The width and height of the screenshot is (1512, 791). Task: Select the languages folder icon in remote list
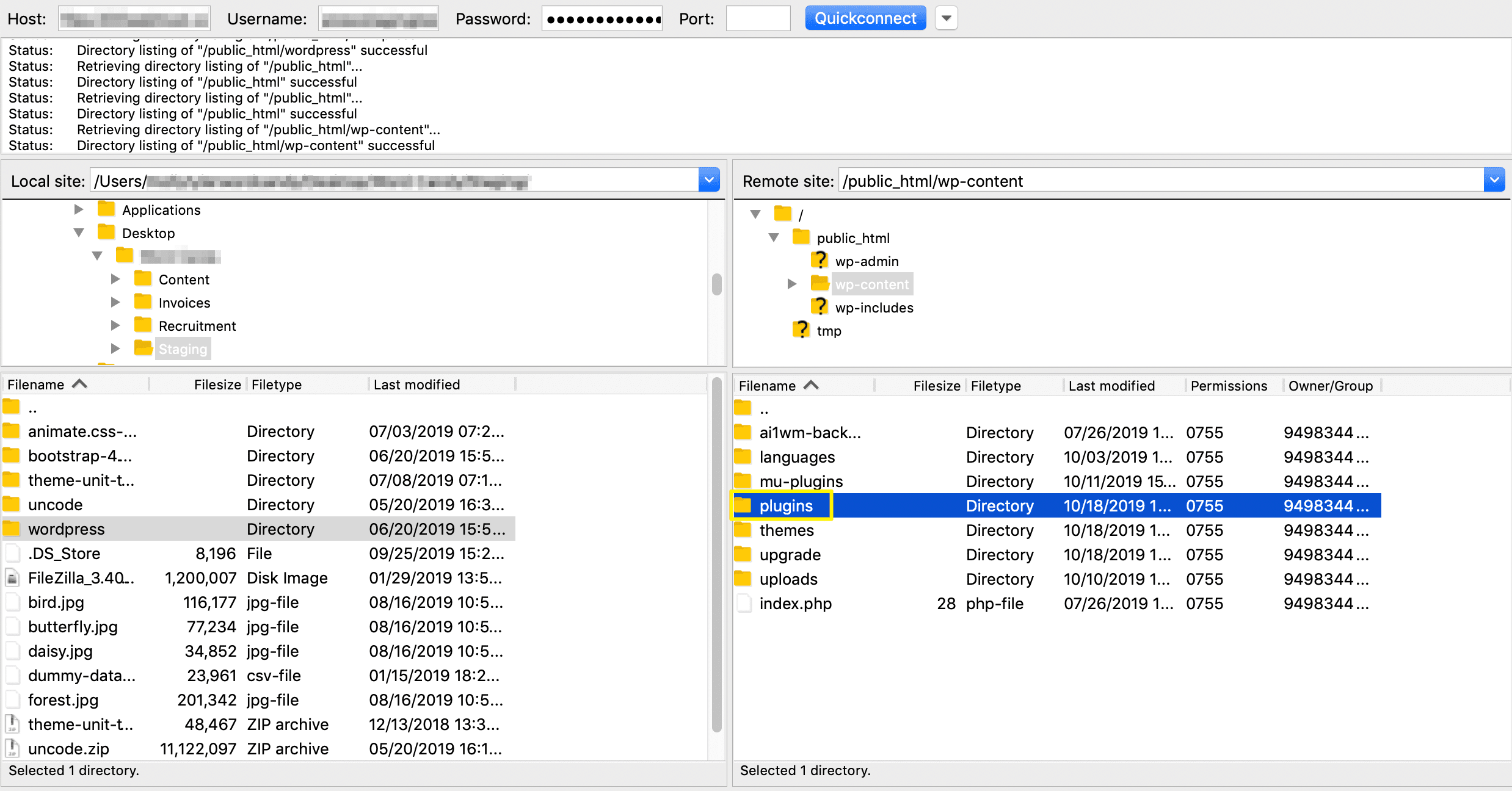[743, 457]
